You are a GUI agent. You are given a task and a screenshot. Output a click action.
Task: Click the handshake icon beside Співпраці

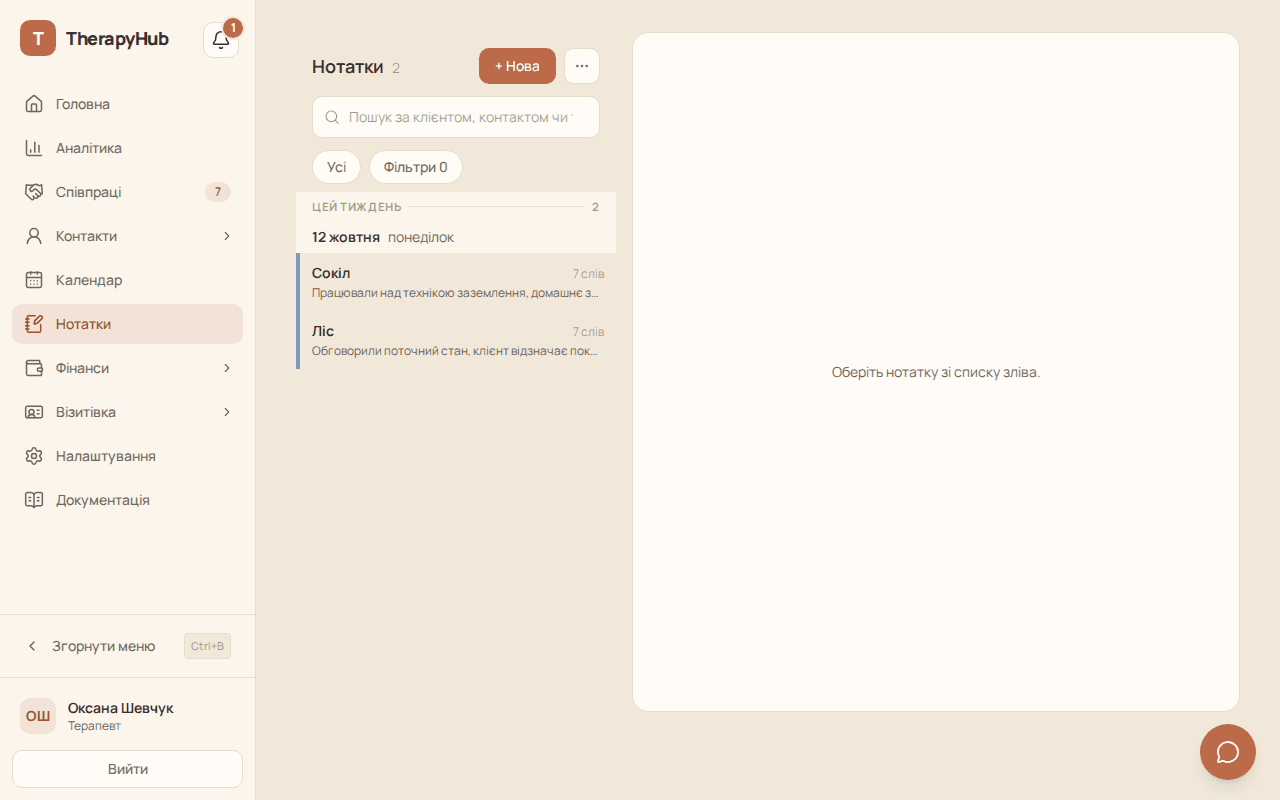pos(34,192)
